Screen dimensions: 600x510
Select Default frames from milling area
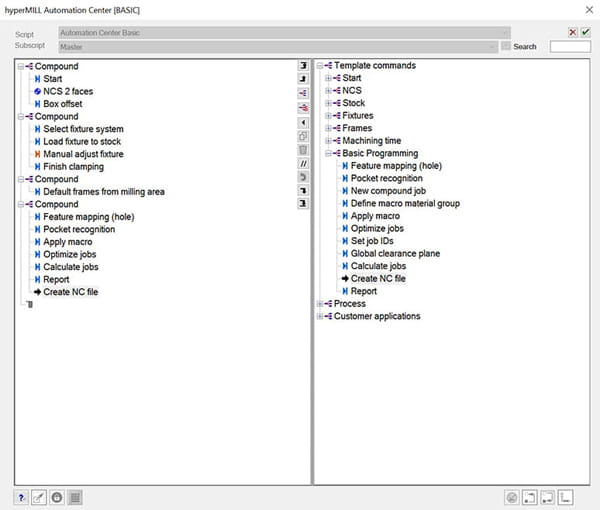tap(104, 192)
